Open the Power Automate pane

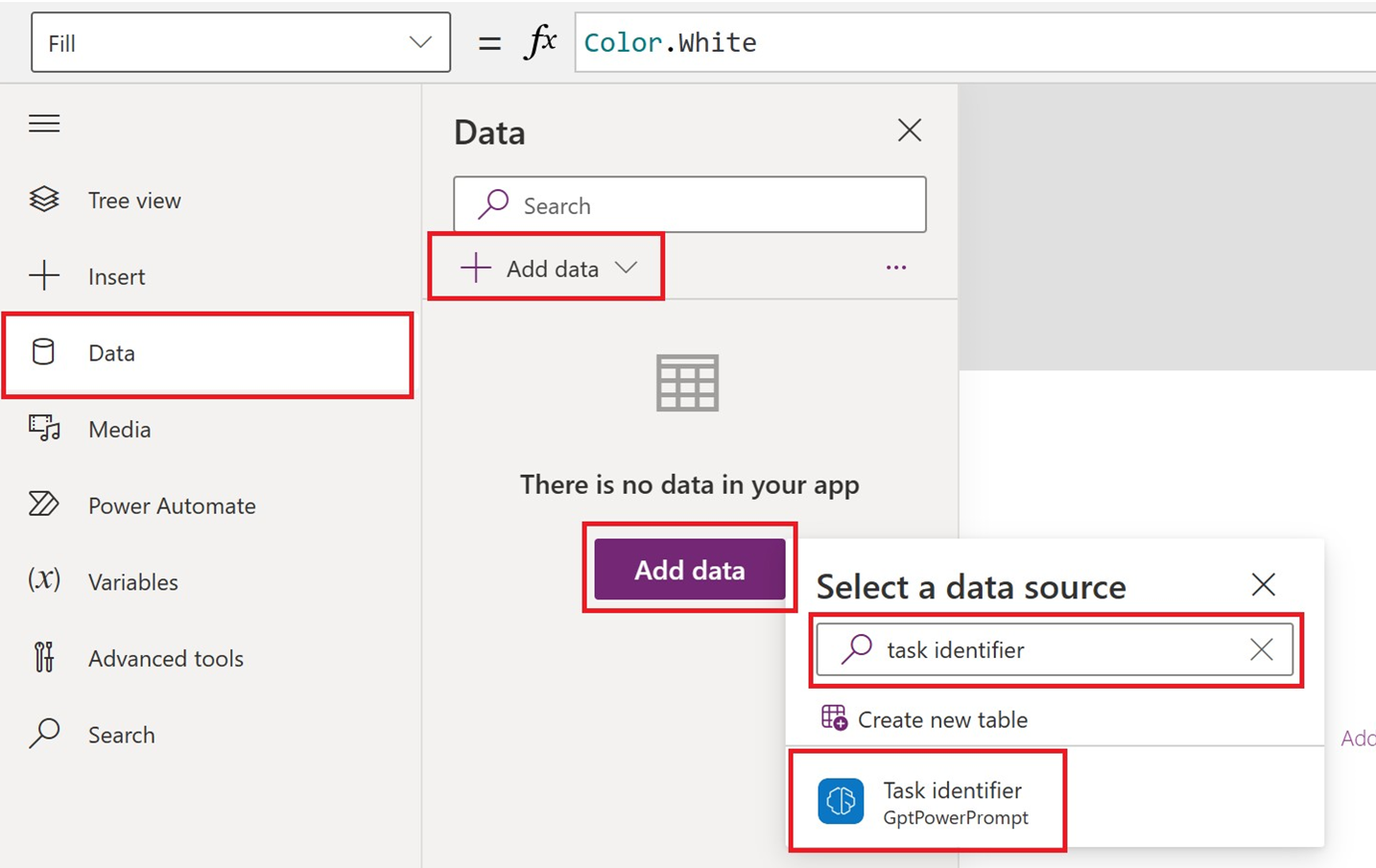tap(171, 505)
